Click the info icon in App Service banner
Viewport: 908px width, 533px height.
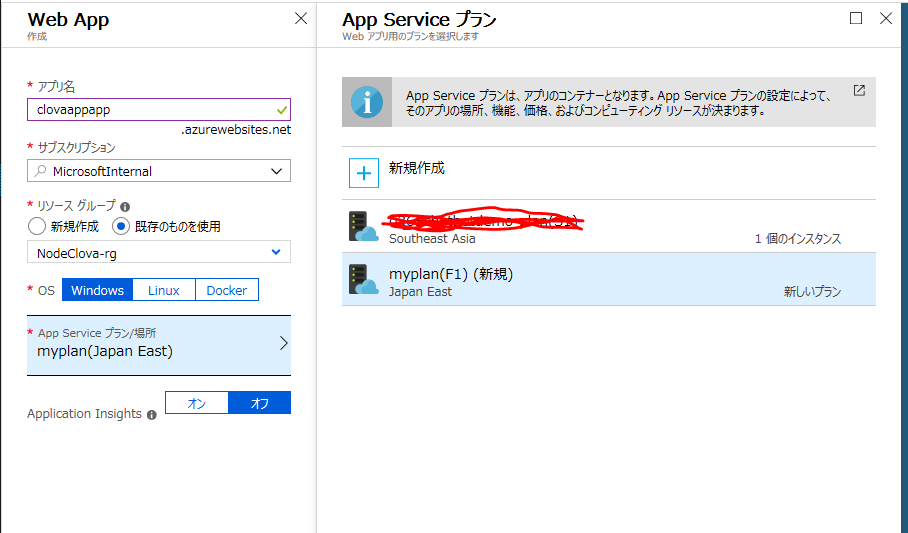pyautogui.click(x=367, y=102)
